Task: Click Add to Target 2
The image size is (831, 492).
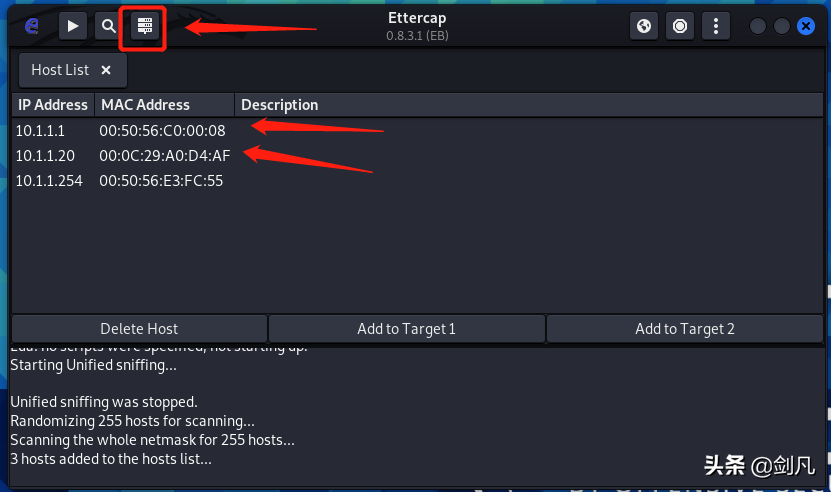Action: point(685,329)
